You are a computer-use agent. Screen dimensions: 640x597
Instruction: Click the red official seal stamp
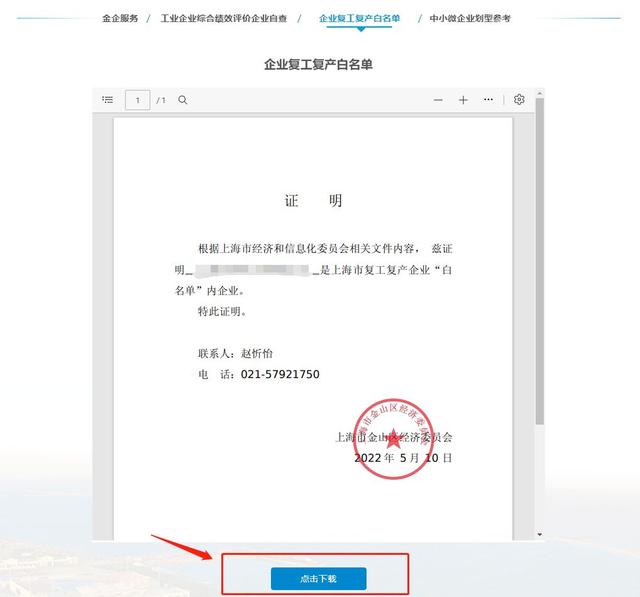point(393,439)
